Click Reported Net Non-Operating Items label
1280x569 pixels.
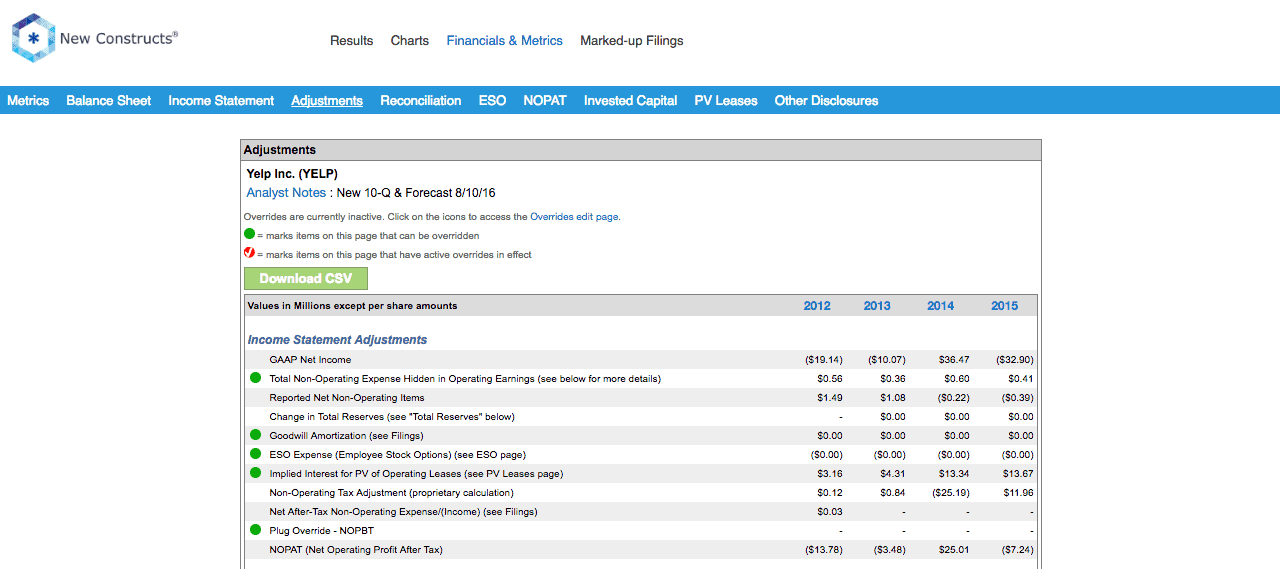(347, 397)
